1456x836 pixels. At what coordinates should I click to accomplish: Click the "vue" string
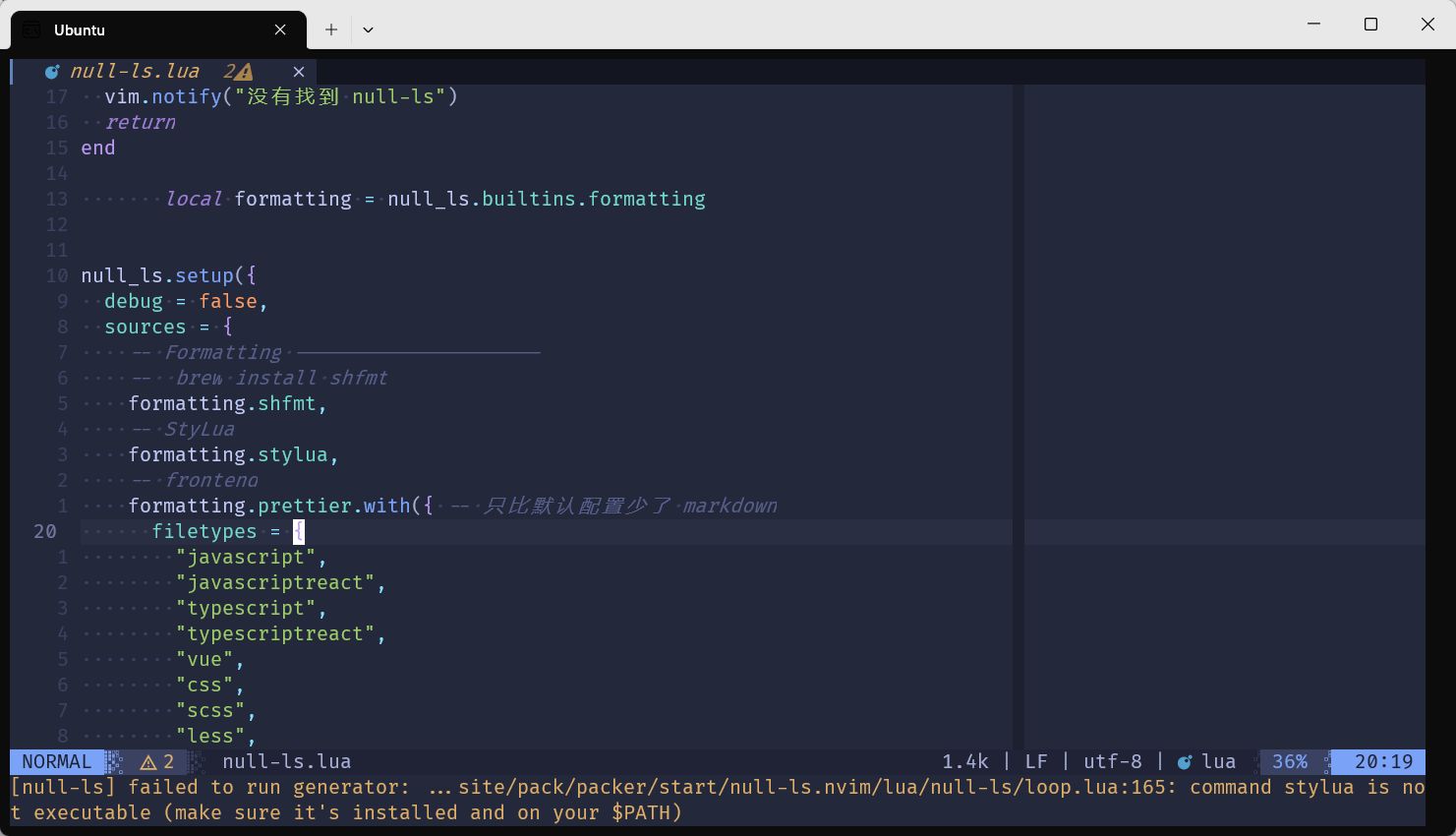204,659
